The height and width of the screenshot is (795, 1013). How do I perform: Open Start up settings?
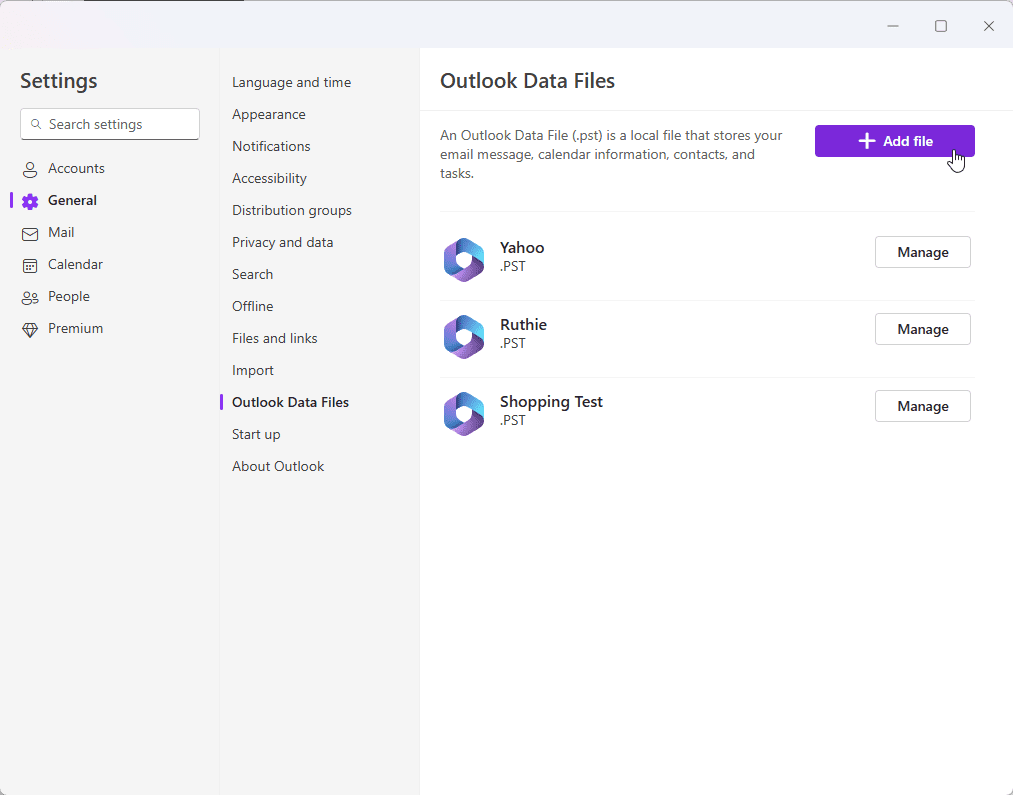click(x=256, y=435)
